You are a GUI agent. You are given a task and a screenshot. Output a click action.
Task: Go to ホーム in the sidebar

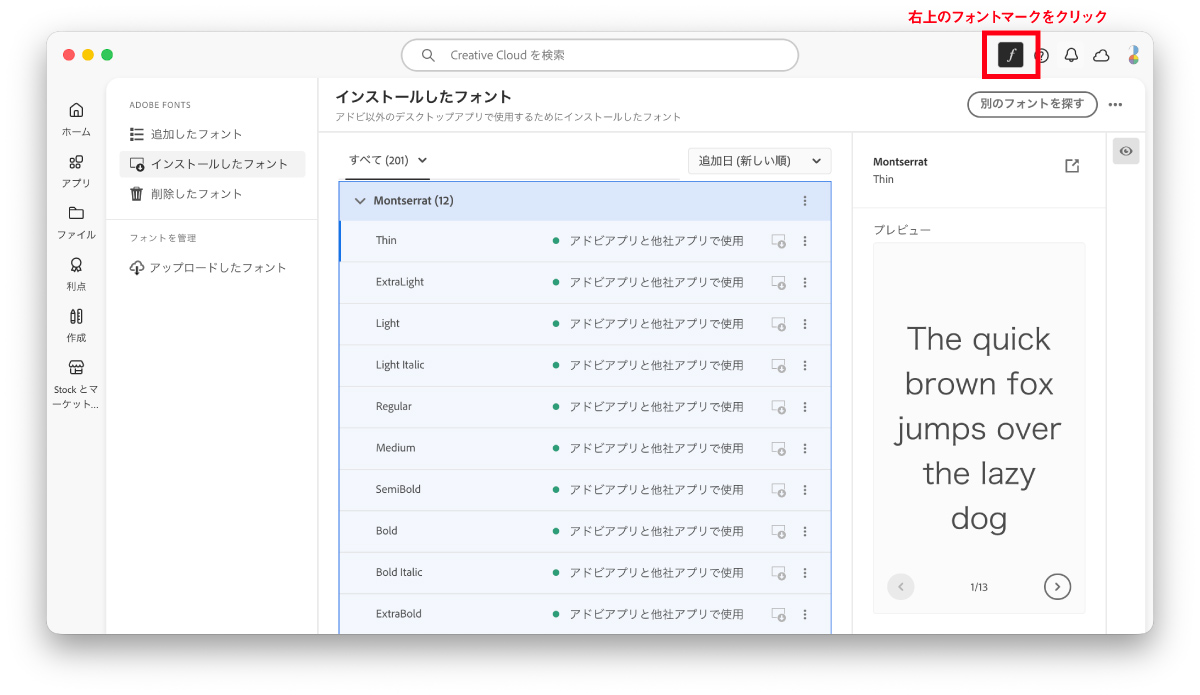(x=76, y=118)
